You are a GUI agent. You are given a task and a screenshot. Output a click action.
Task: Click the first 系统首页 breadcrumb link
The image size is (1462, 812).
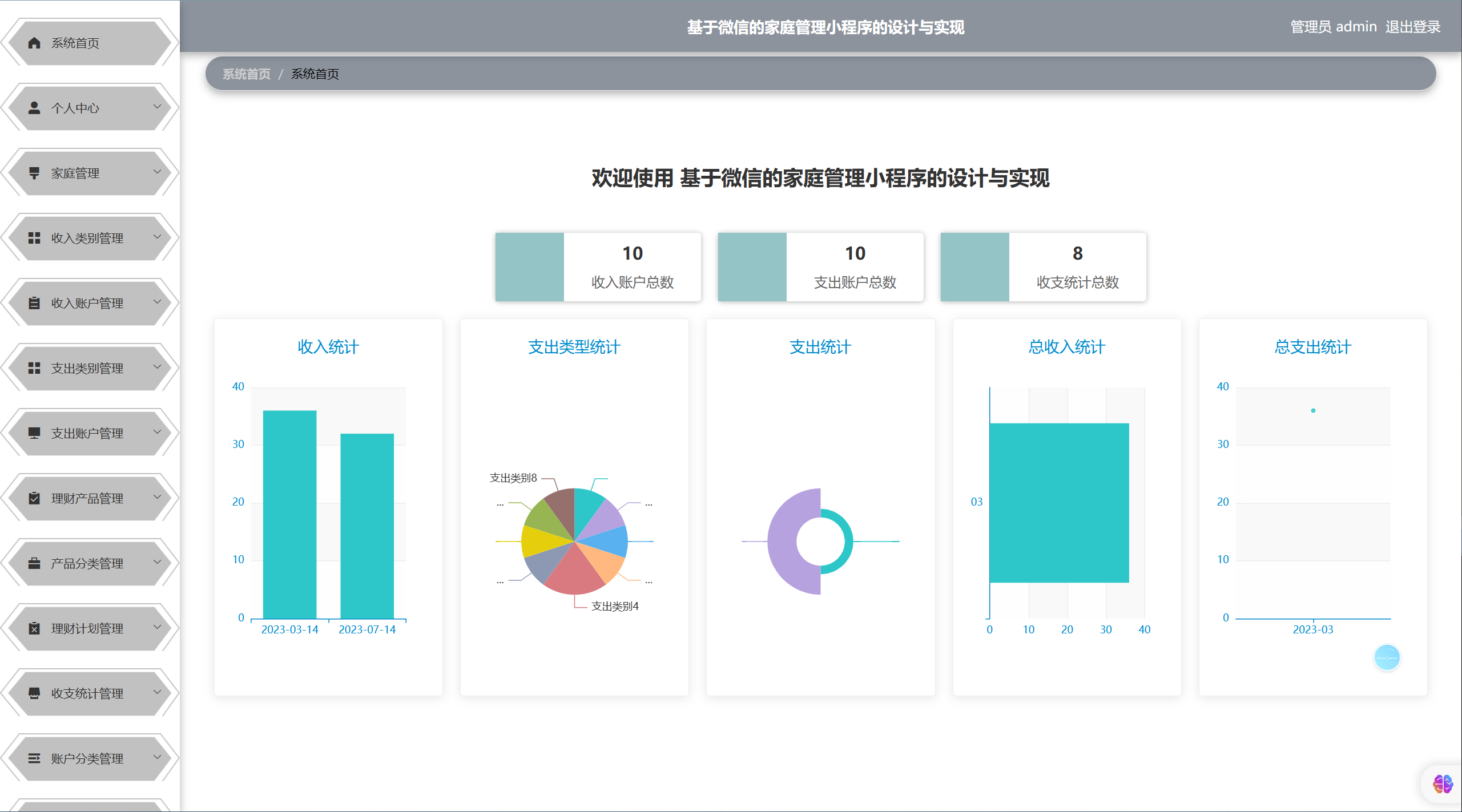[246, 74]
